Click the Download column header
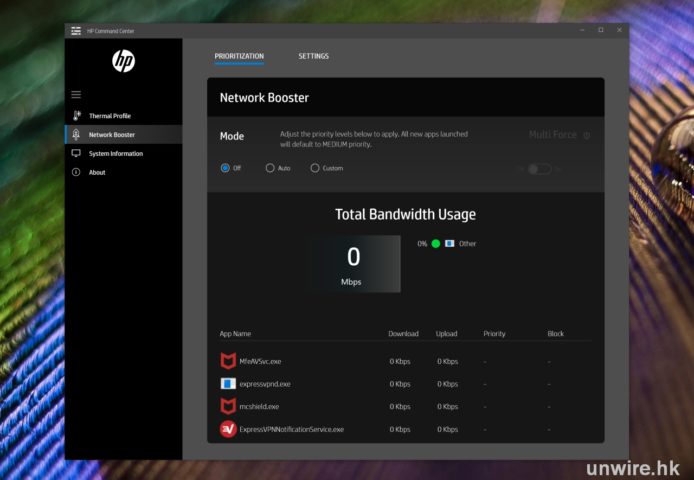Image resolution: width=694 pixels, height=480 pixels. click(403, 333)
